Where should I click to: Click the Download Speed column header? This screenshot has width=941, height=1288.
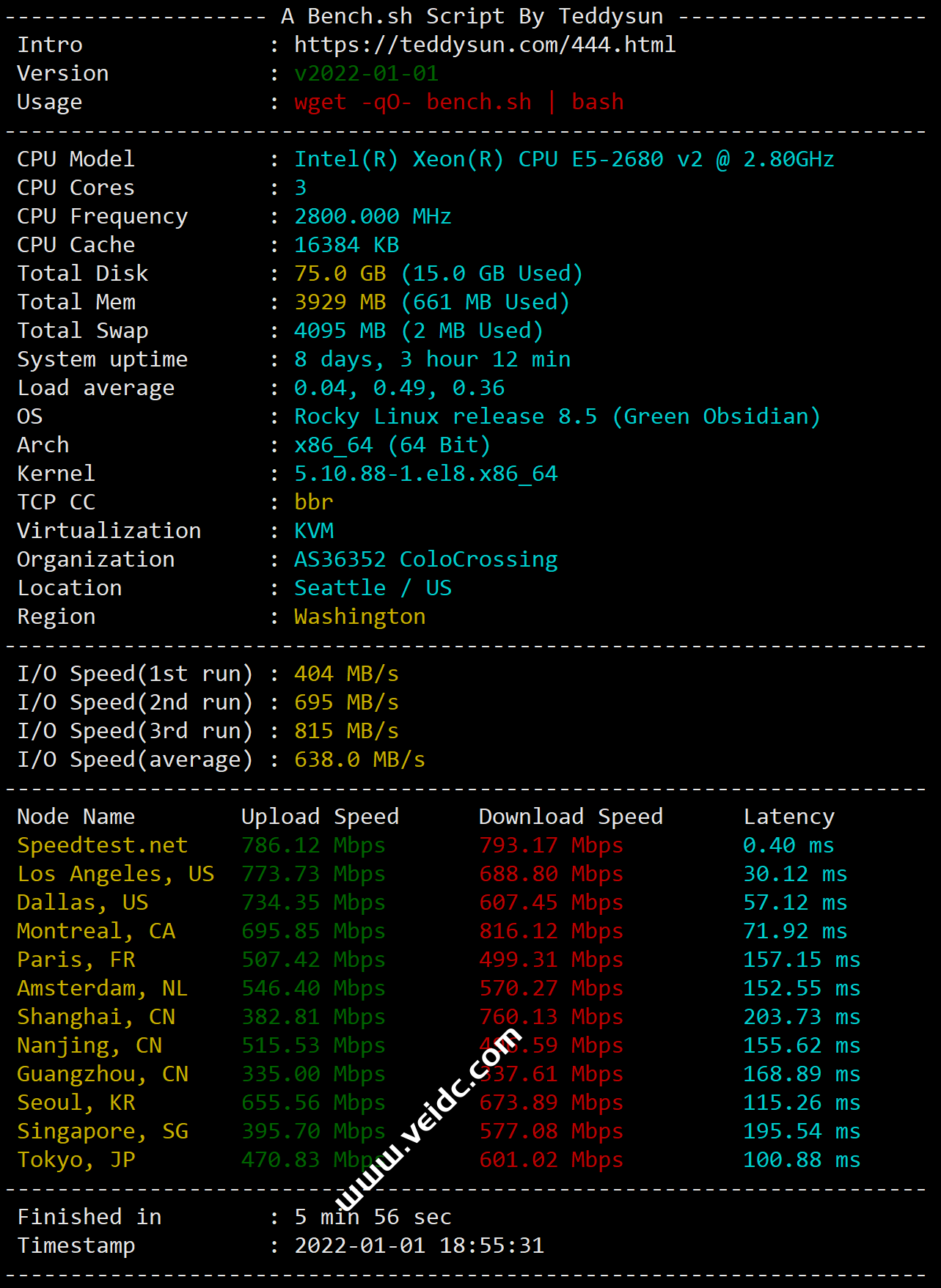coord(570,817)
